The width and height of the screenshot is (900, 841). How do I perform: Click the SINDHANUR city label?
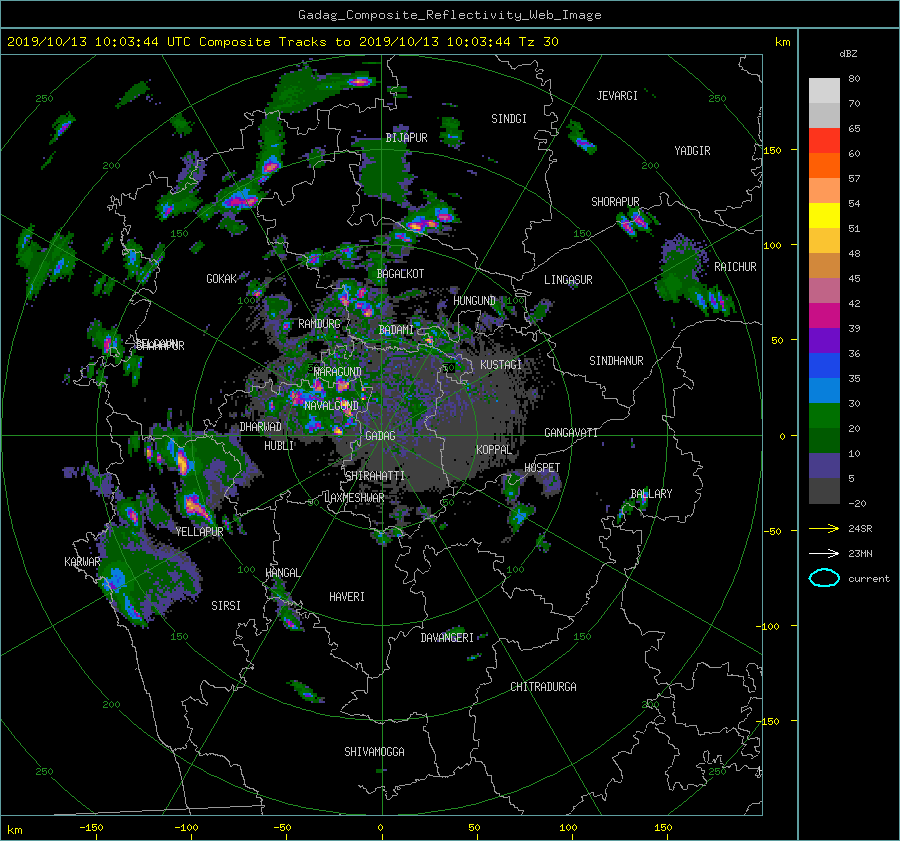pyautogui.click(x=616, y=361)
